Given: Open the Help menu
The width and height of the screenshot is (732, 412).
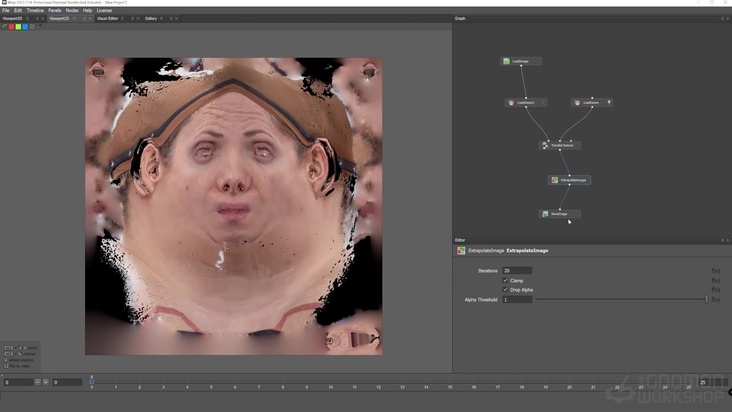Looking at the screenshot, I should click(x=87, y=10).
